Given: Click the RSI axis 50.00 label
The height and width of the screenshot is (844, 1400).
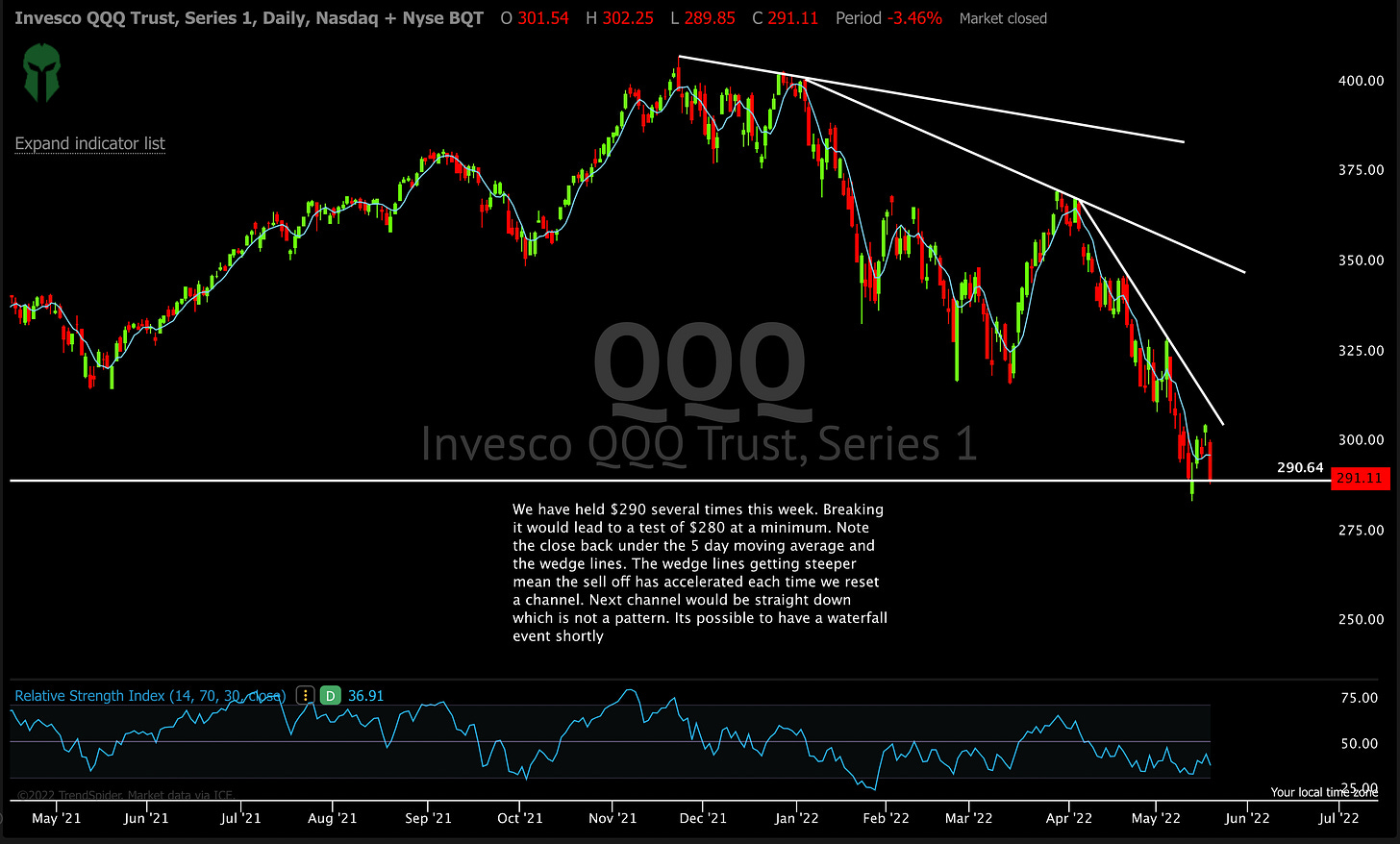Looking at the screenshot, I should (1360, 744).
